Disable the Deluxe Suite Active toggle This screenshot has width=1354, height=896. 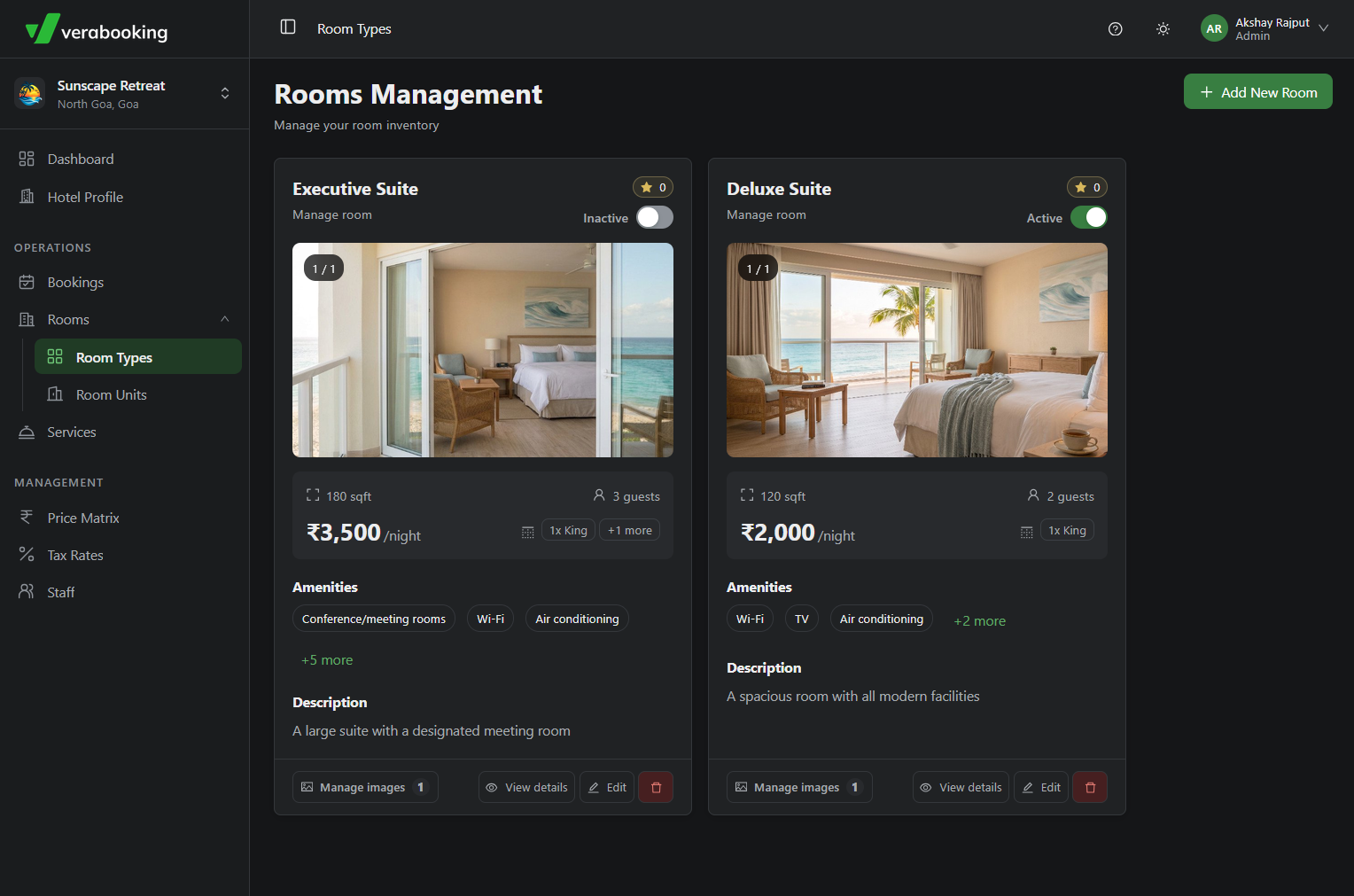(x=1089, y=217)
